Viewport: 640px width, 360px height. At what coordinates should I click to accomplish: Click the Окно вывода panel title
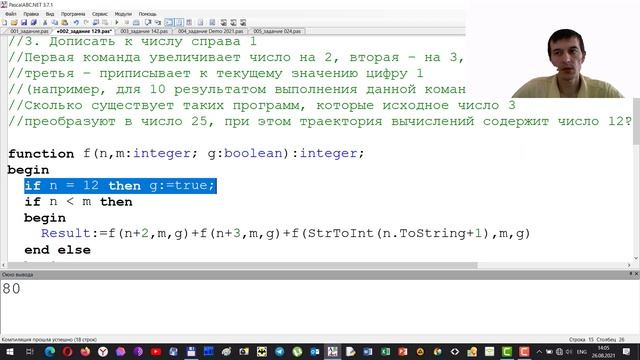coord(18,275)
